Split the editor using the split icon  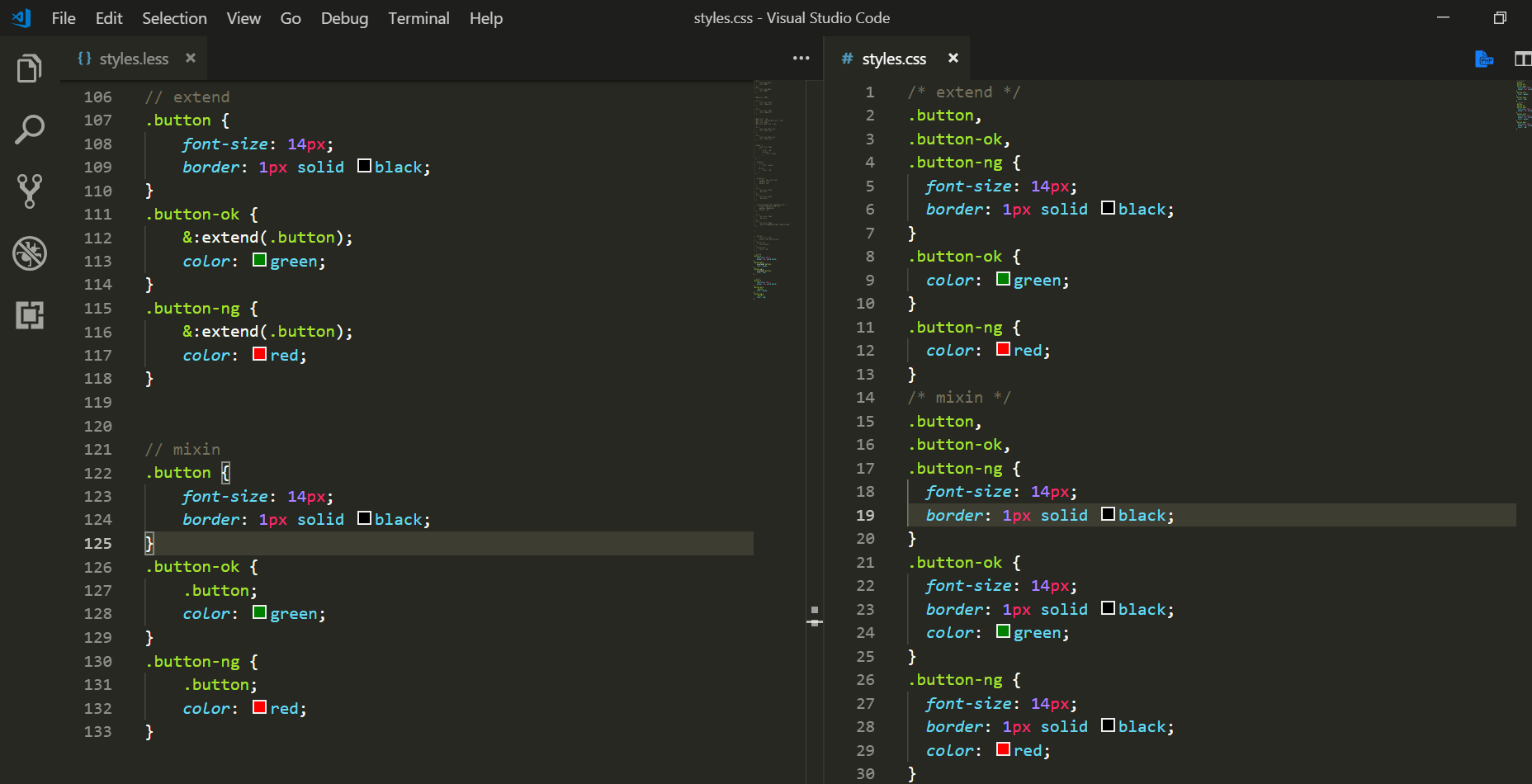click(1521, 59)
